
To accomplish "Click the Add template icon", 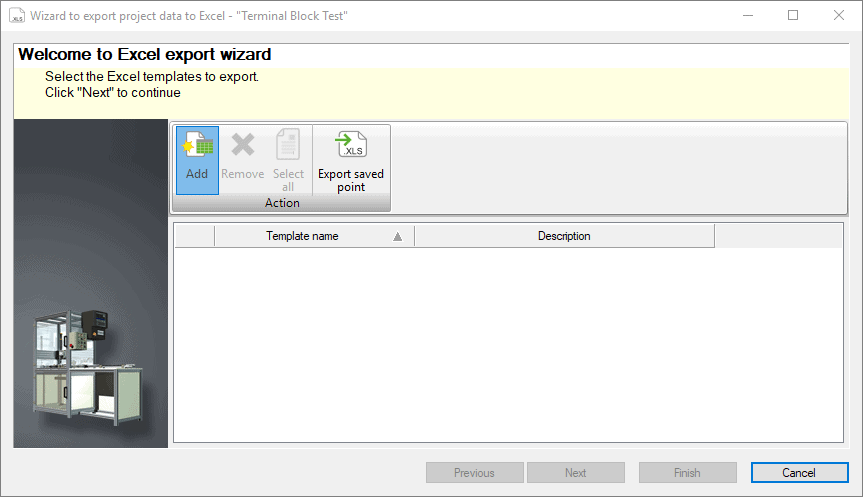I will click(197, 160).
